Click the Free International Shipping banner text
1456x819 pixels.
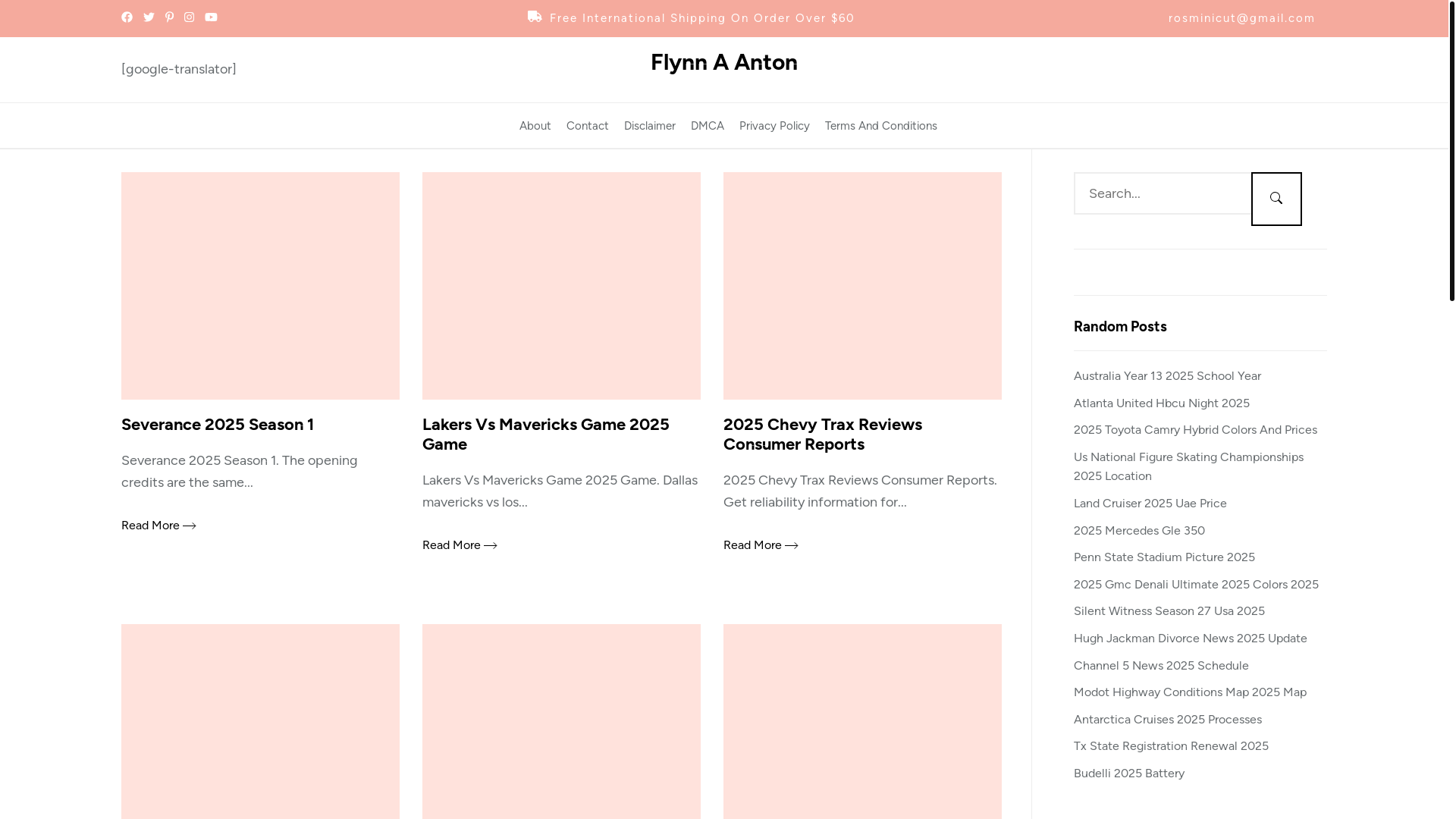tap(702, 18)
